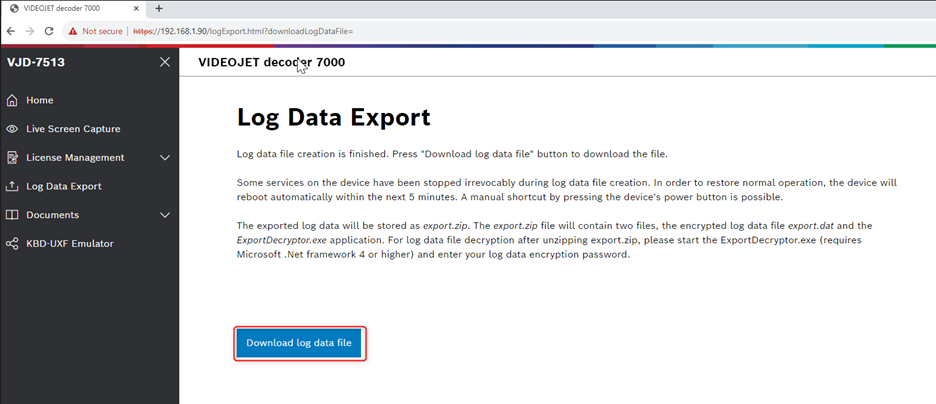The height and width of the screenshot is (404, 936).
Task: Expand the Documents chevron
Action: (165, 215)
